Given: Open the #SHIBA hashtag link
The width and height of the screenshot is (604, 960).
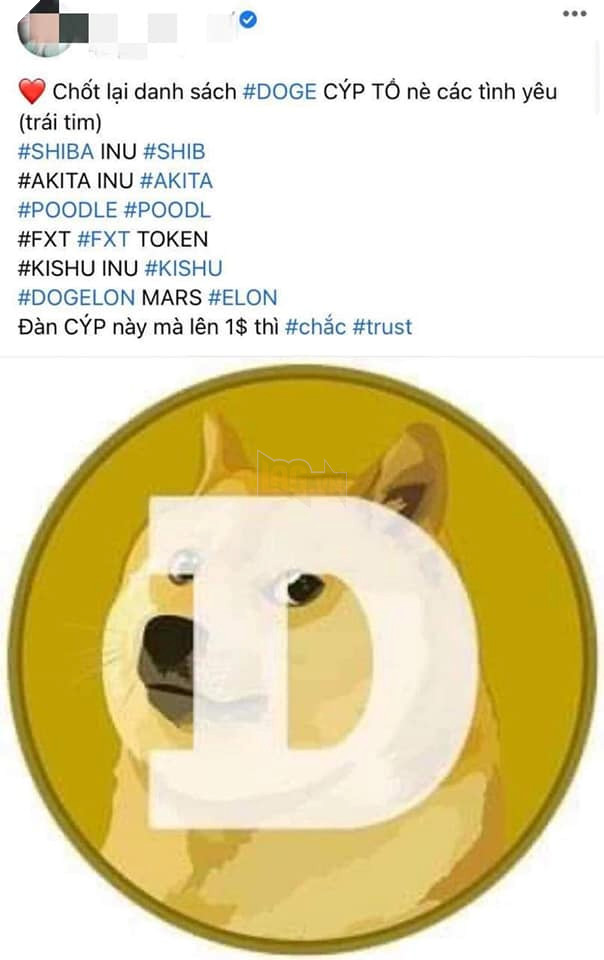Looking at the screenshot, I should (x=56, y=151).
